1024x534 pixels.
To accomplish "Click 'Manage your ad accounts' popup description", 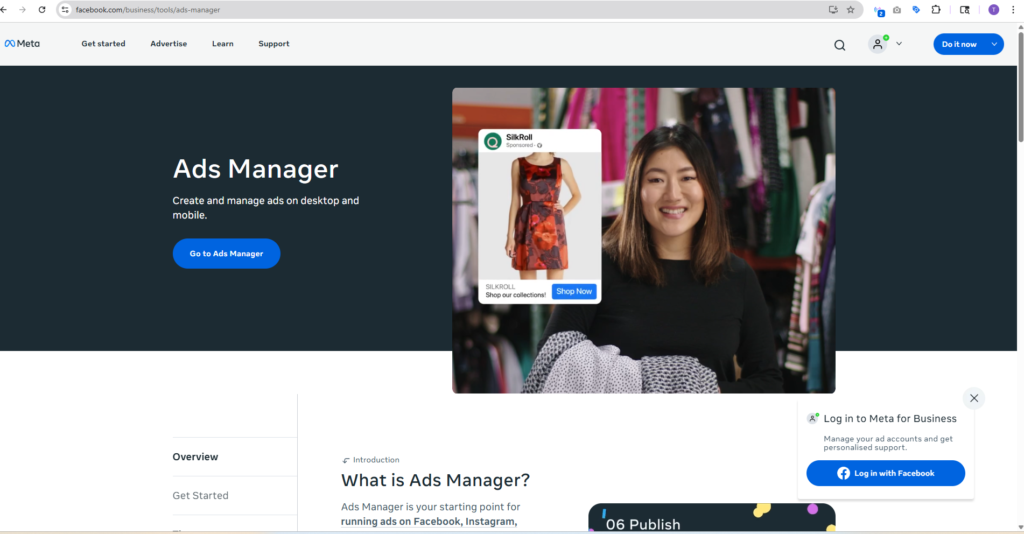I will pos(888,443).
